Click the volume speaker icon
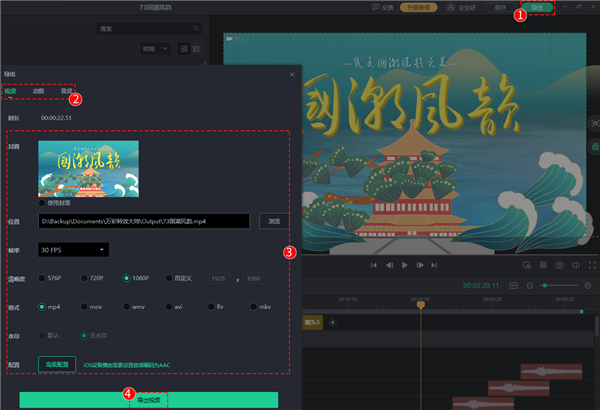Screen dimensions: 600x410 pos(576,265)
